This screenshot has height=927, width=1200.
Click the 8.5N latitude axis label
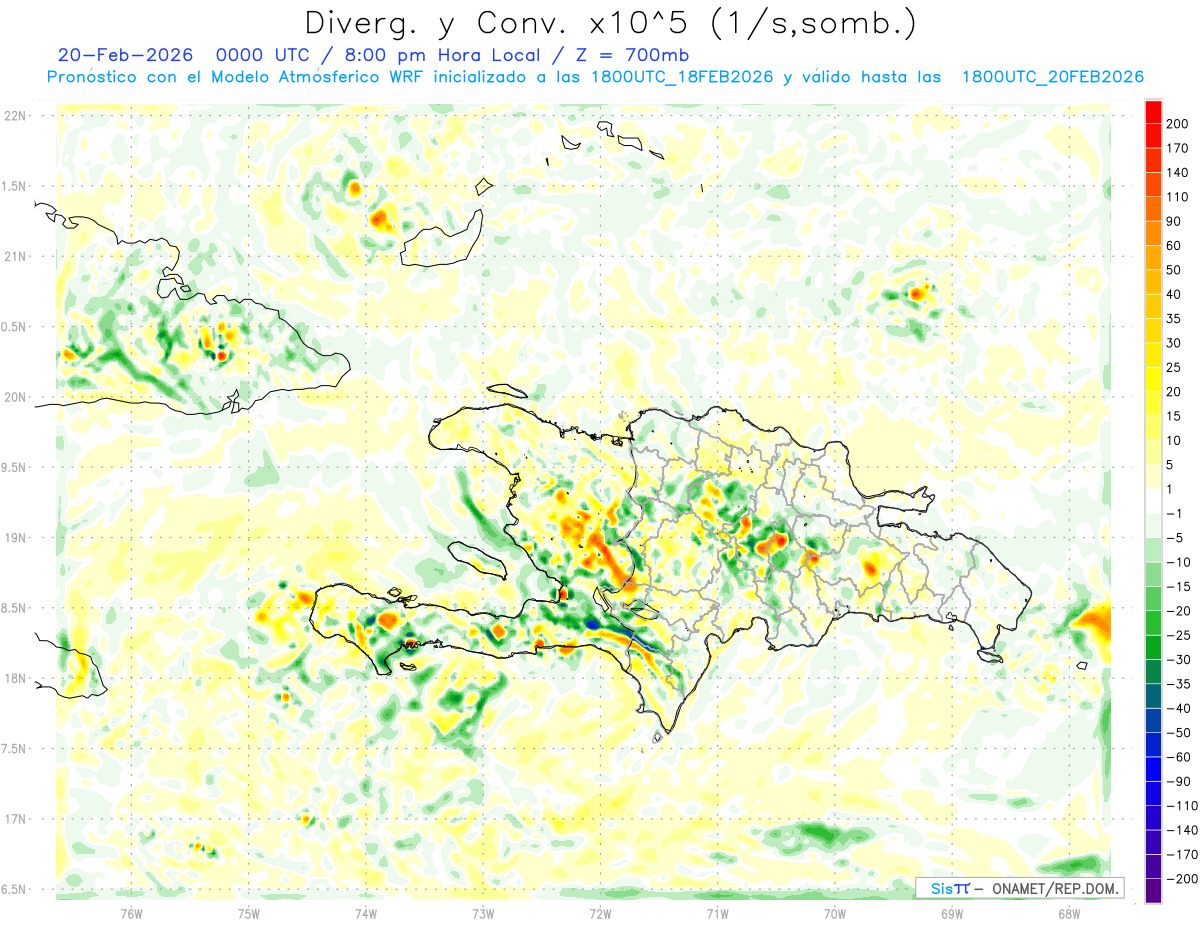pyautogui.click(x=12, y=608)
